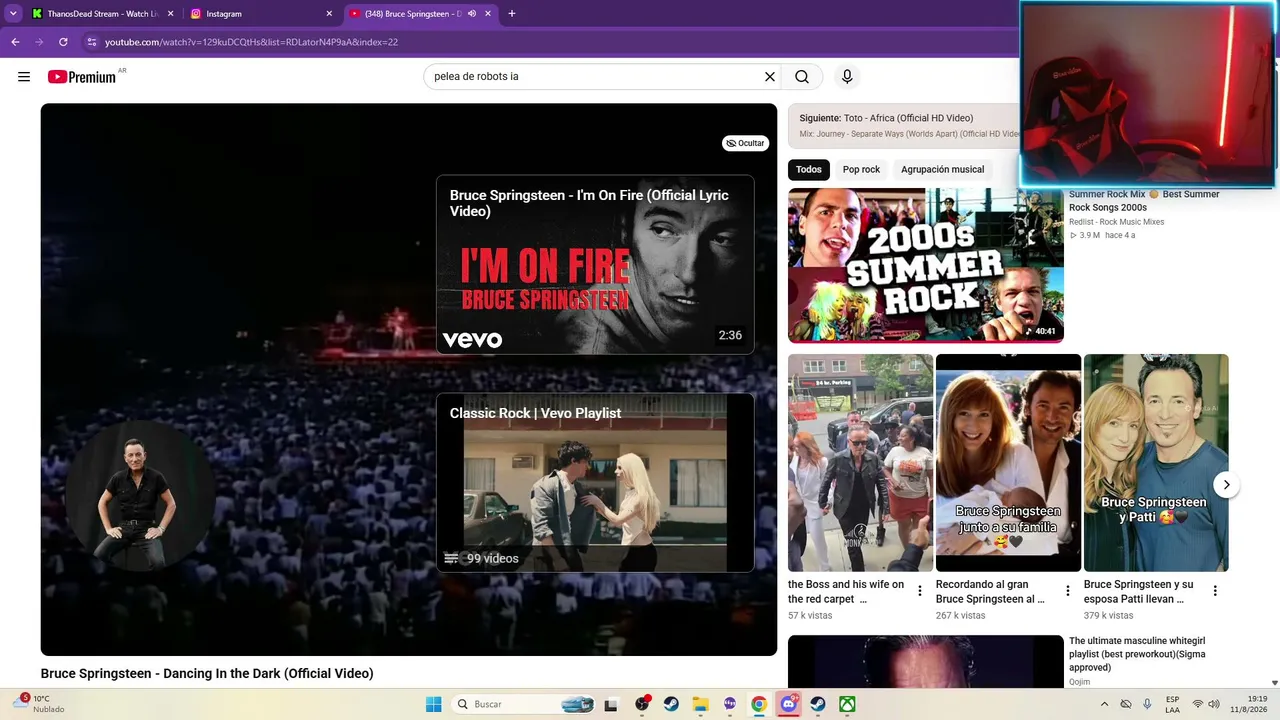
Task: Open Discord from the taskbar
Action: coord(789,704)
